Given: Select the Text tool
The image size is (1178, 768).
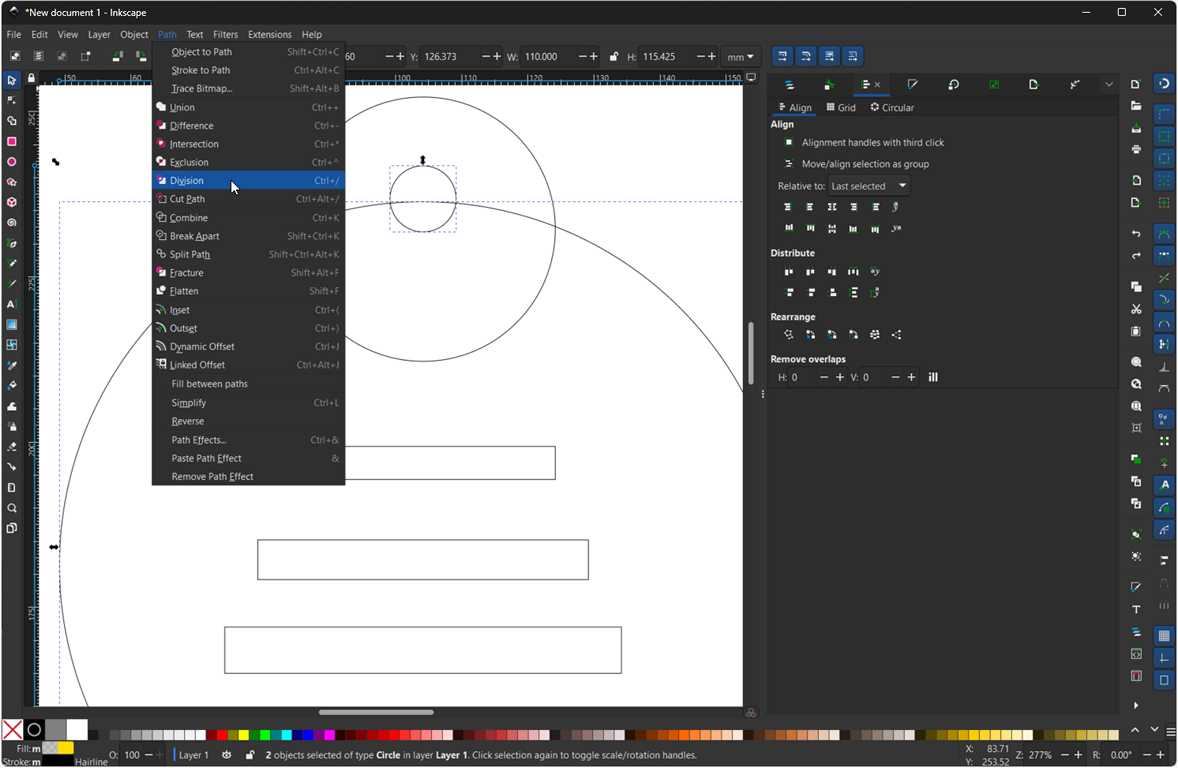Looking at the screenshot, I should (11, 304).
